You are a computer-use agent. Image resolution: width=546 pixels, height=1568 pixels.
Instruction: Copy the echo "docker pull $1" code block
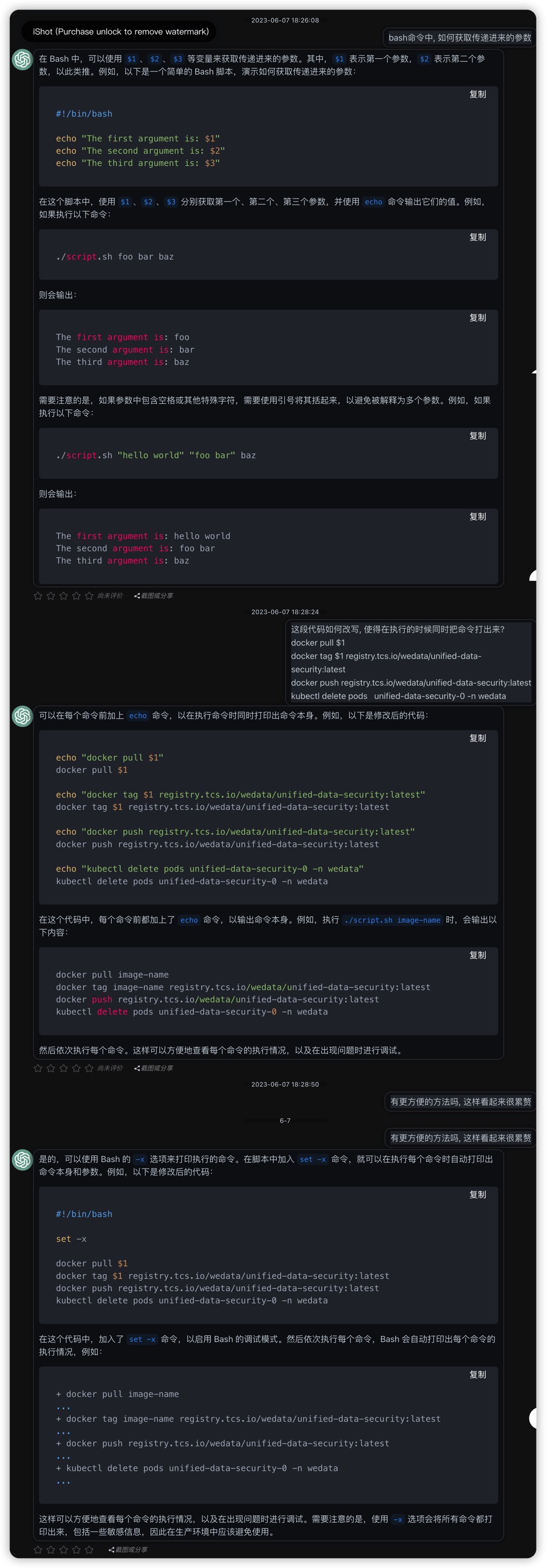click(x=477, y=738)
